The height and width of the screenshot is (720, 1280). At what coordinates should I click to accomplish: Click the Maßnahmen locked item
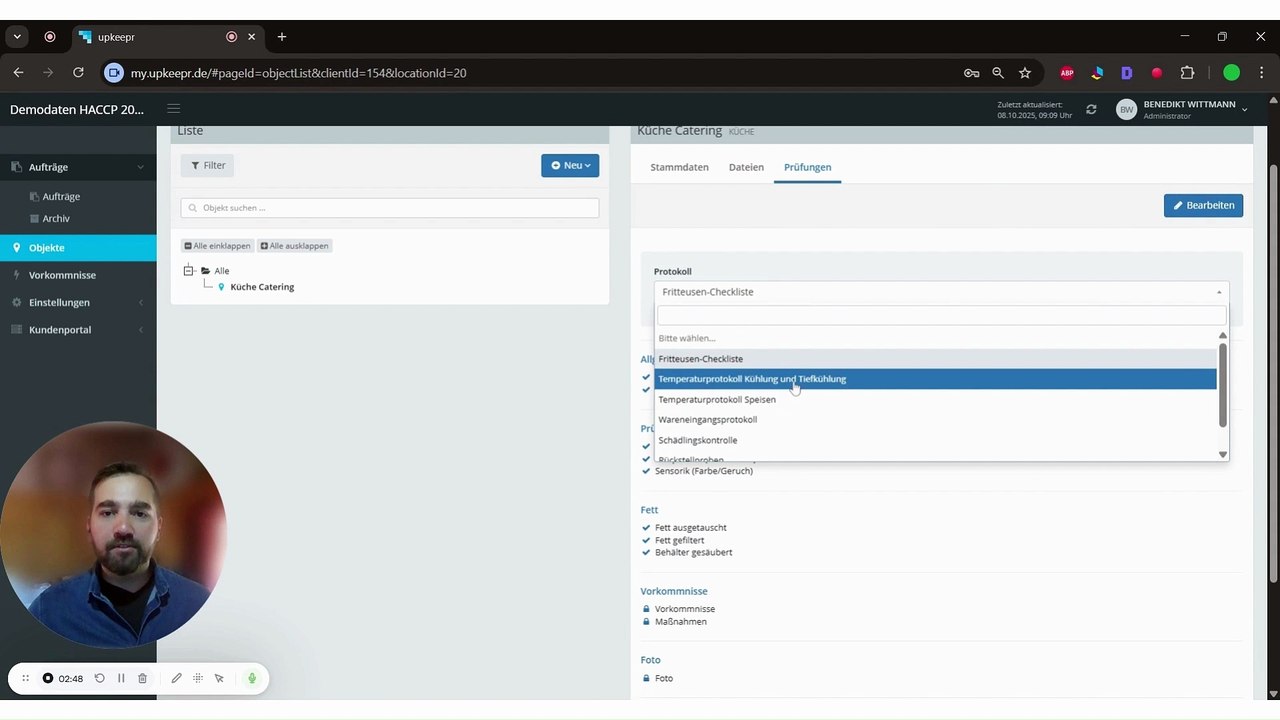point(674,622)
